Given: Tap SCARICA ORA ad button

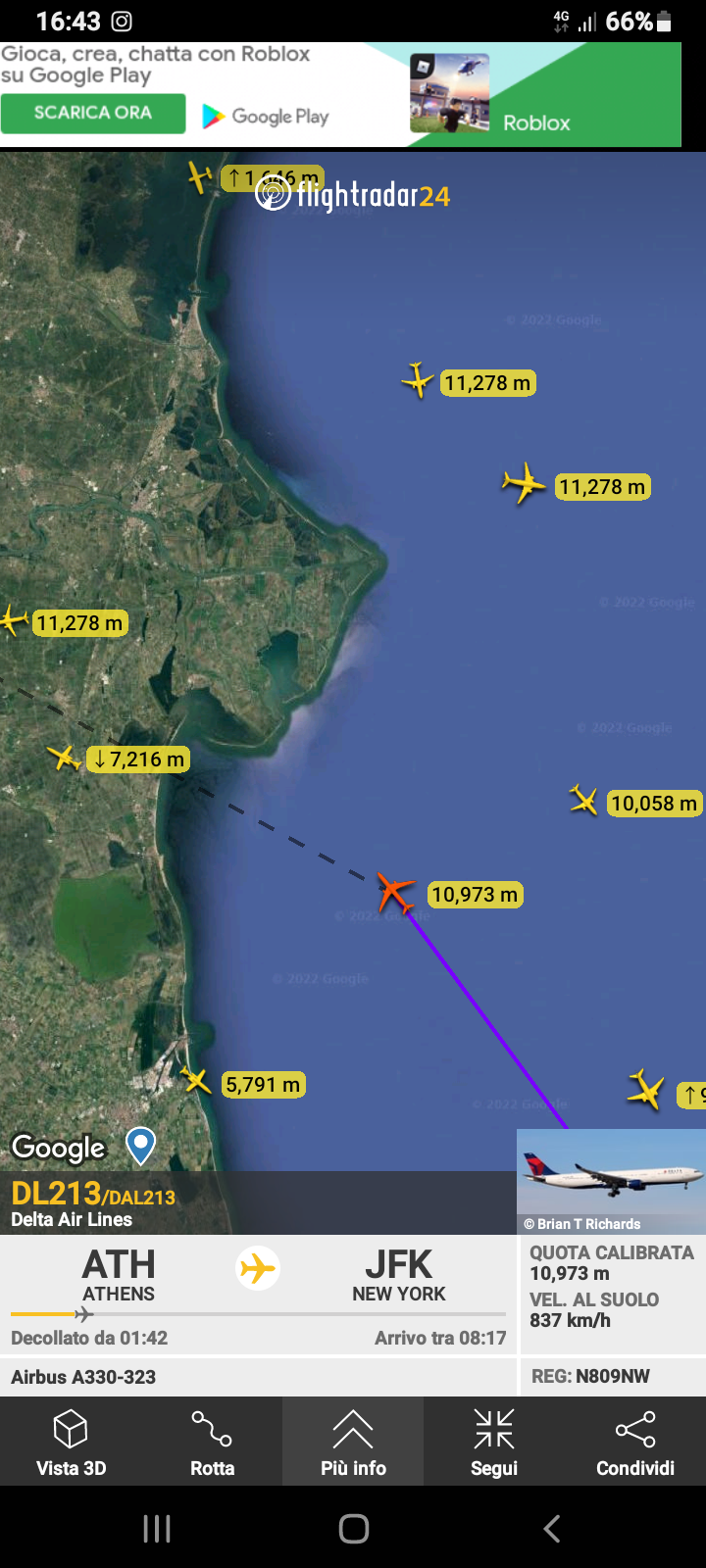Looking at the screenshot, I should [x=93, y=113].
